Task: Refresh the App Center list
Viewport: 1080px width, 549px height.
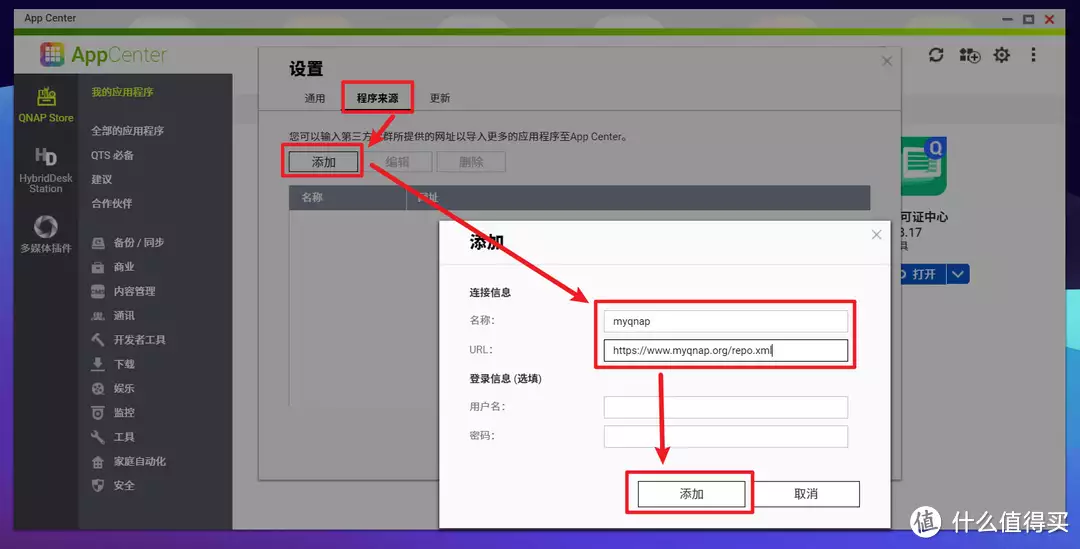Action: pyautogui.click(x=936, y=55)
